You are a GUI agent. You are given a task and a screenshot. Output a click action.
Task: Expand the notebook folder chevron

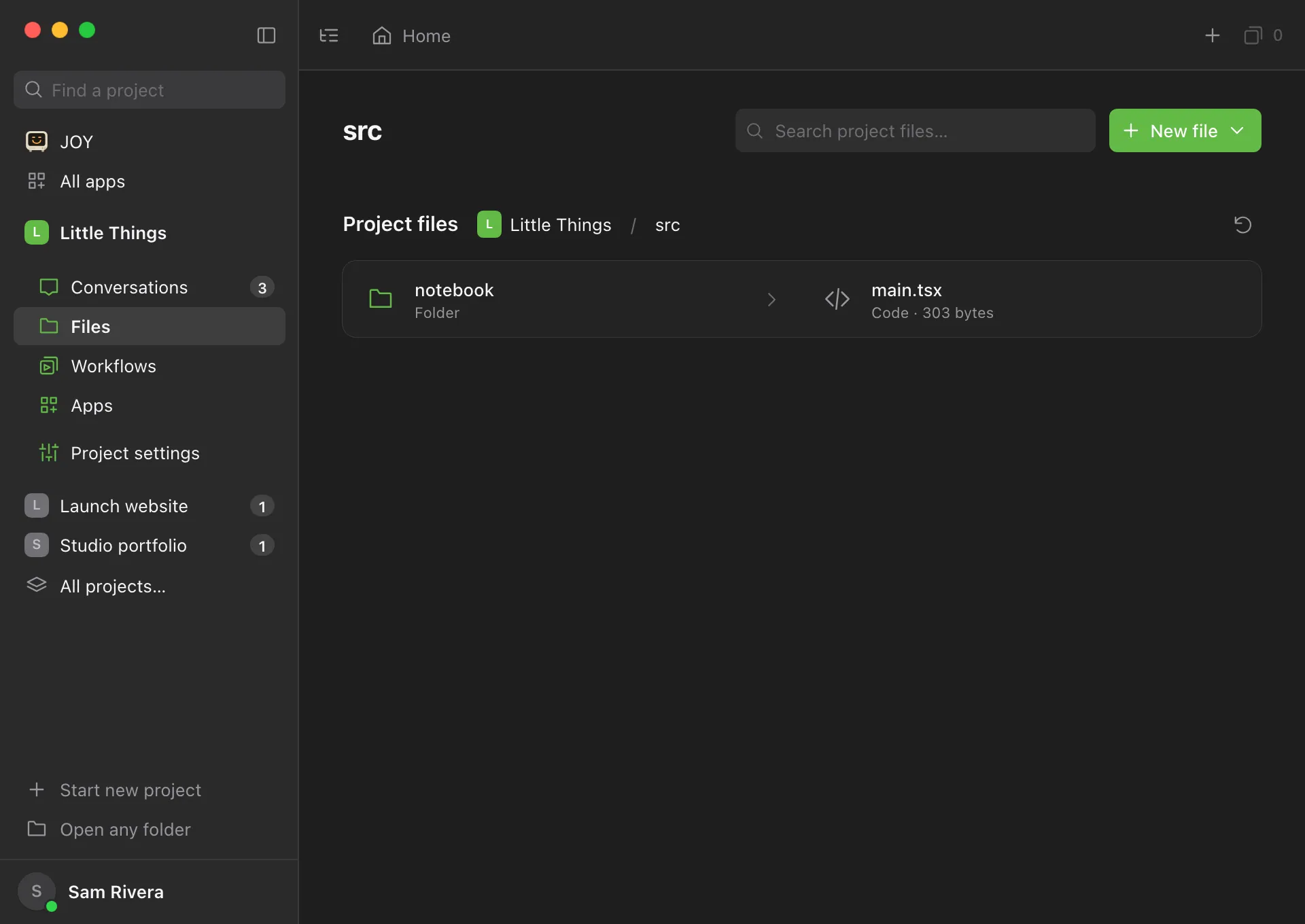coord(771,299)
